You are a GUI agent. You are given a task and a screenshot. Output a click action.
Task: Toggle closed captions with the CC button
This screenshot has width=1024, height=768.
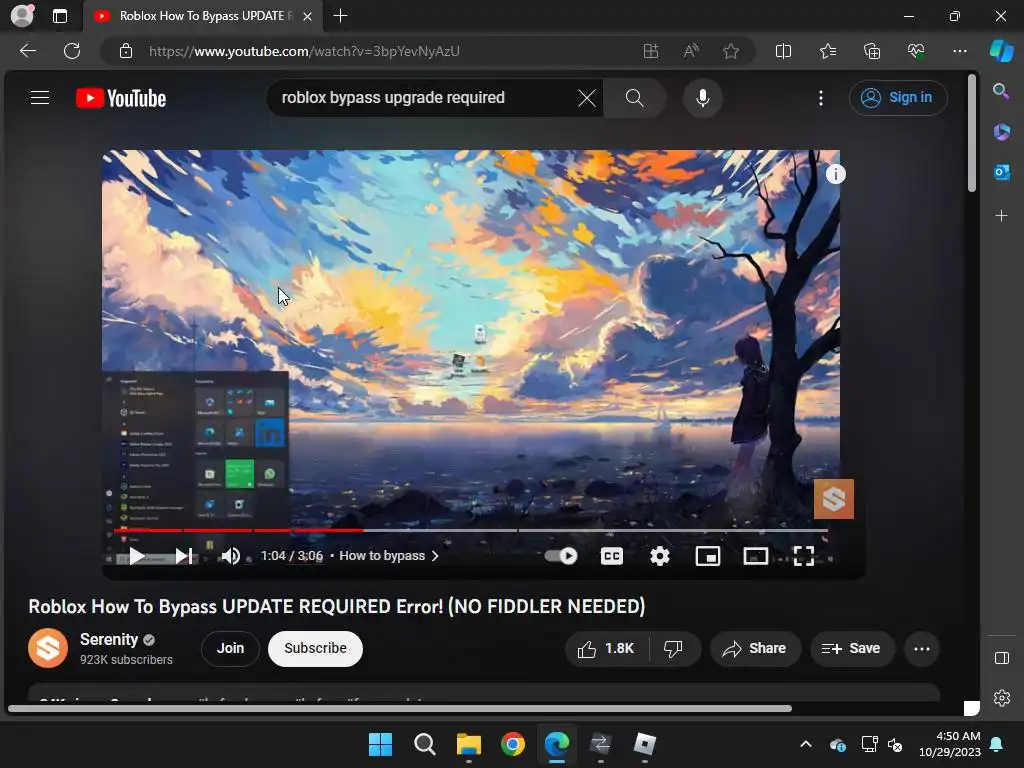(611, 556)
